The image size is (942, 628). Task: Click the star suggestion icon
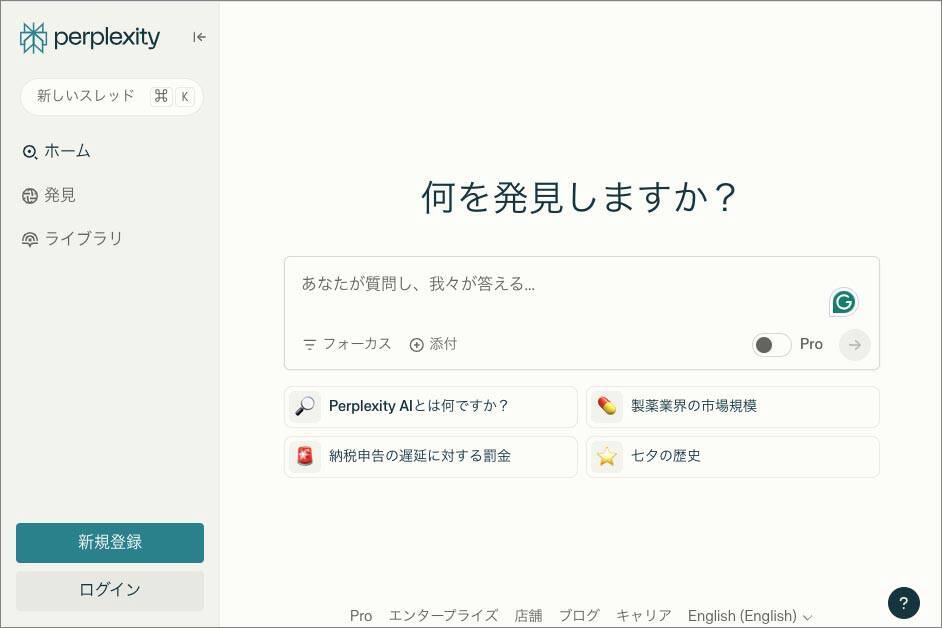(x=607, y=457)
